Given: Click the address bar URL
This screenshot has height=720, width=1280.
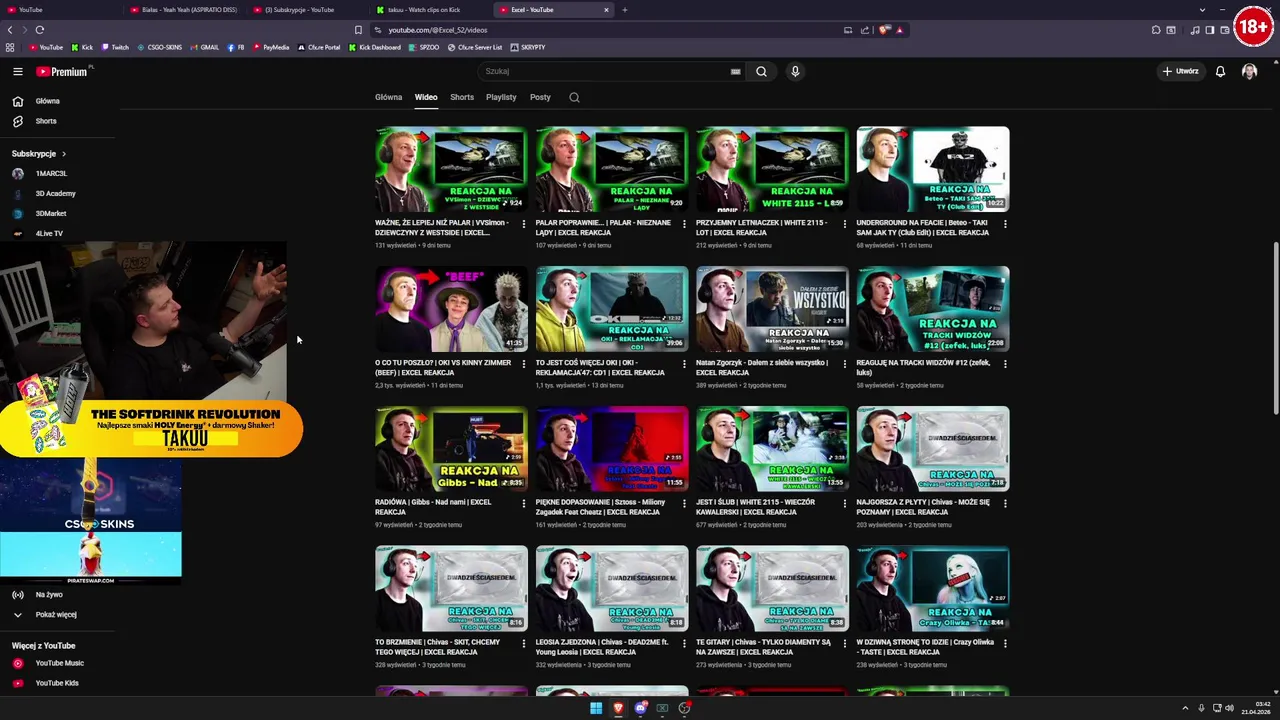Looking at the screenshot, I should click(x=438, y=30).
